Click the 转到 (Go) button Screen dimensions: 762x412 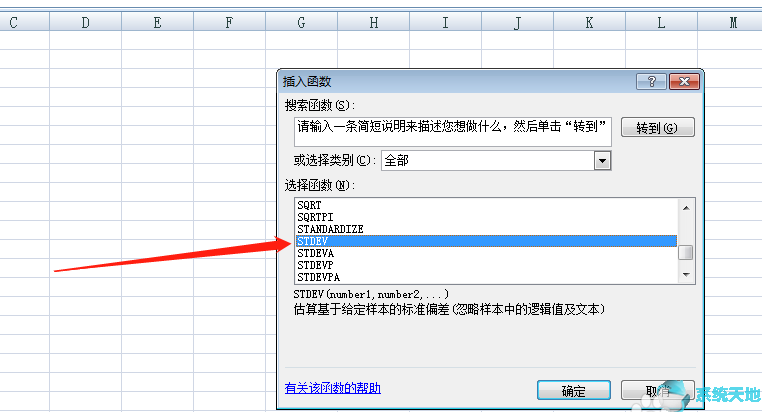(x=658, y=128)
